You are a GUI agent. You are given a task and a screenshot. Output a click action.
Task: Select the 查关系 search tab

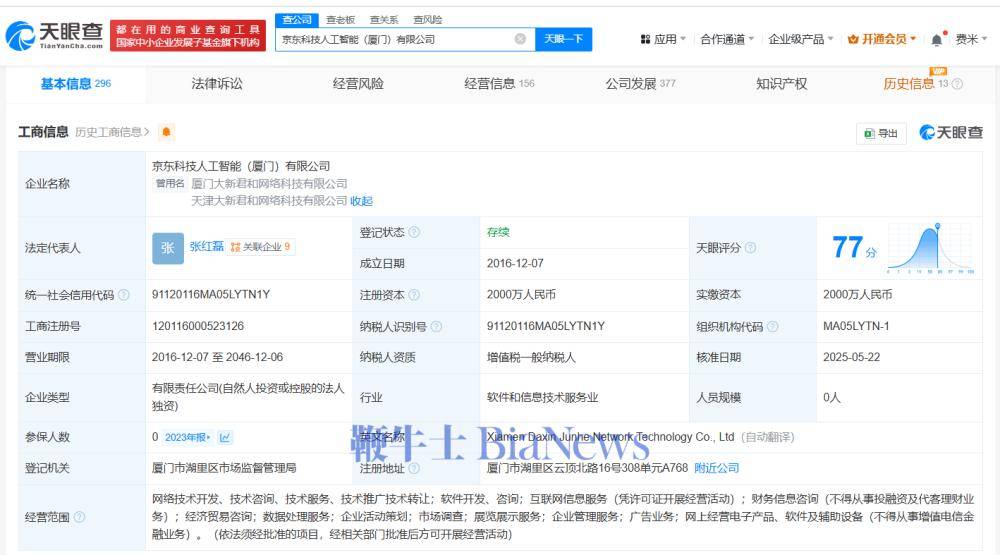pos(384,20)
